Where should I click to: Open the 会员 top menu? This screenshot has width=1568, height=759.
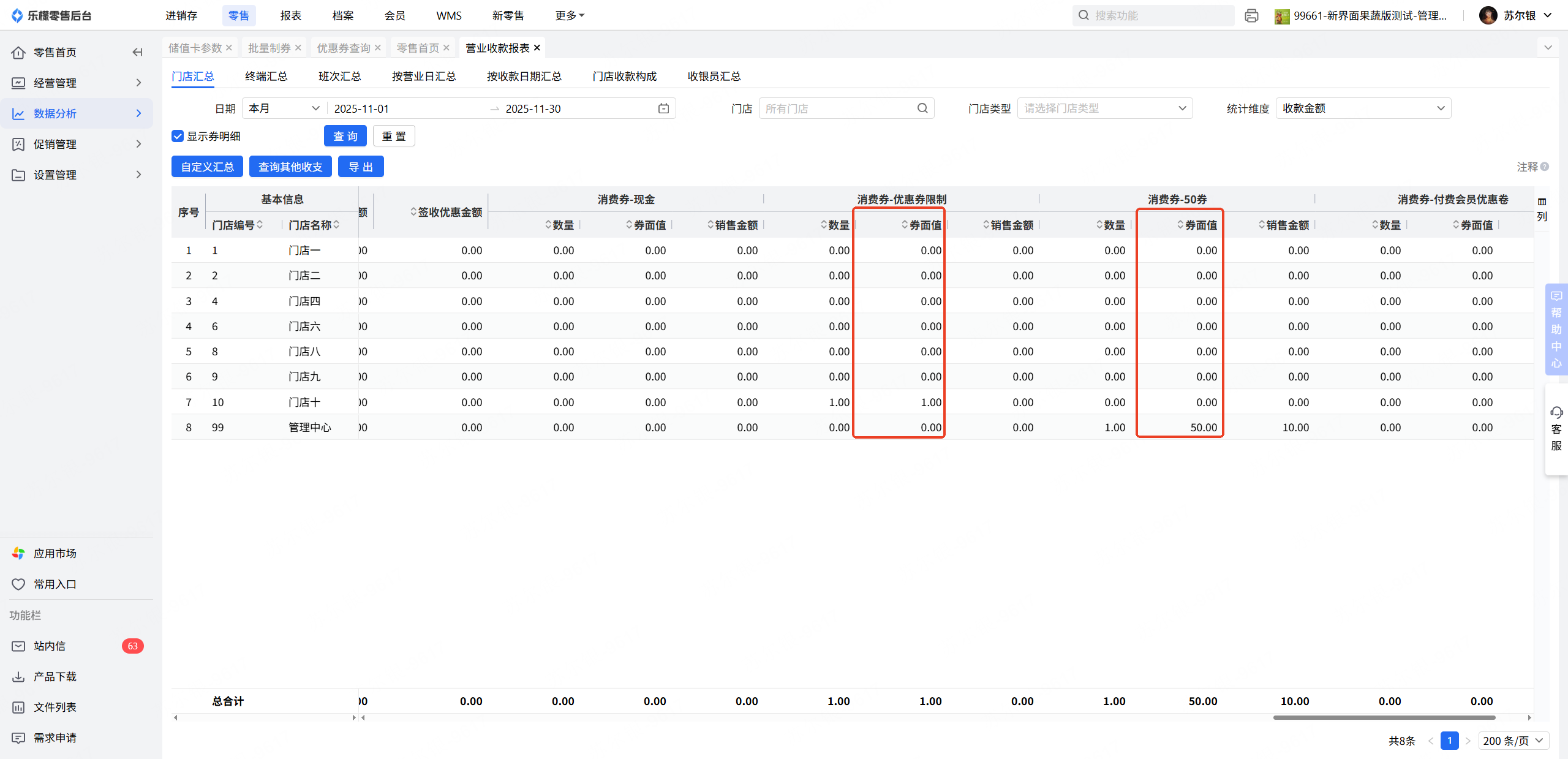tap(394, 15)
